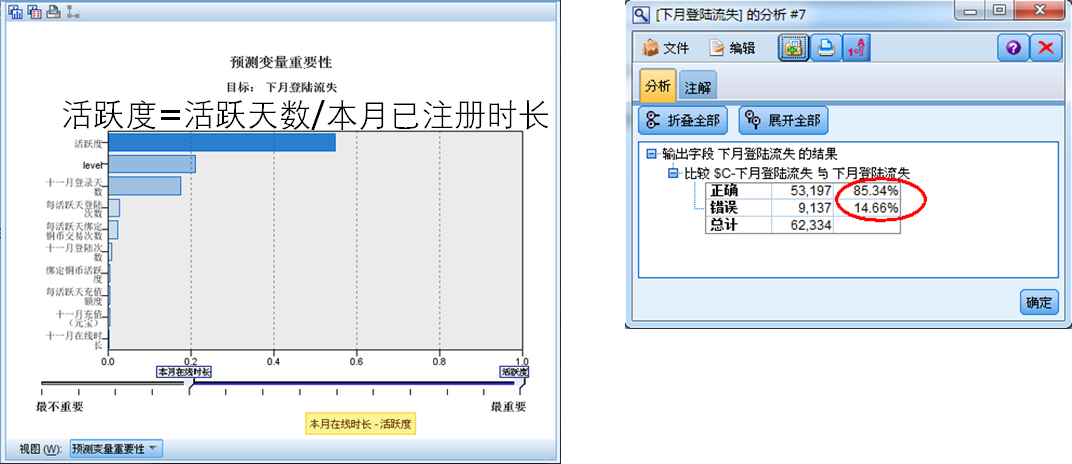
Task: Click the green grid icon in analysis toolbar
Action: coord(795,47)
